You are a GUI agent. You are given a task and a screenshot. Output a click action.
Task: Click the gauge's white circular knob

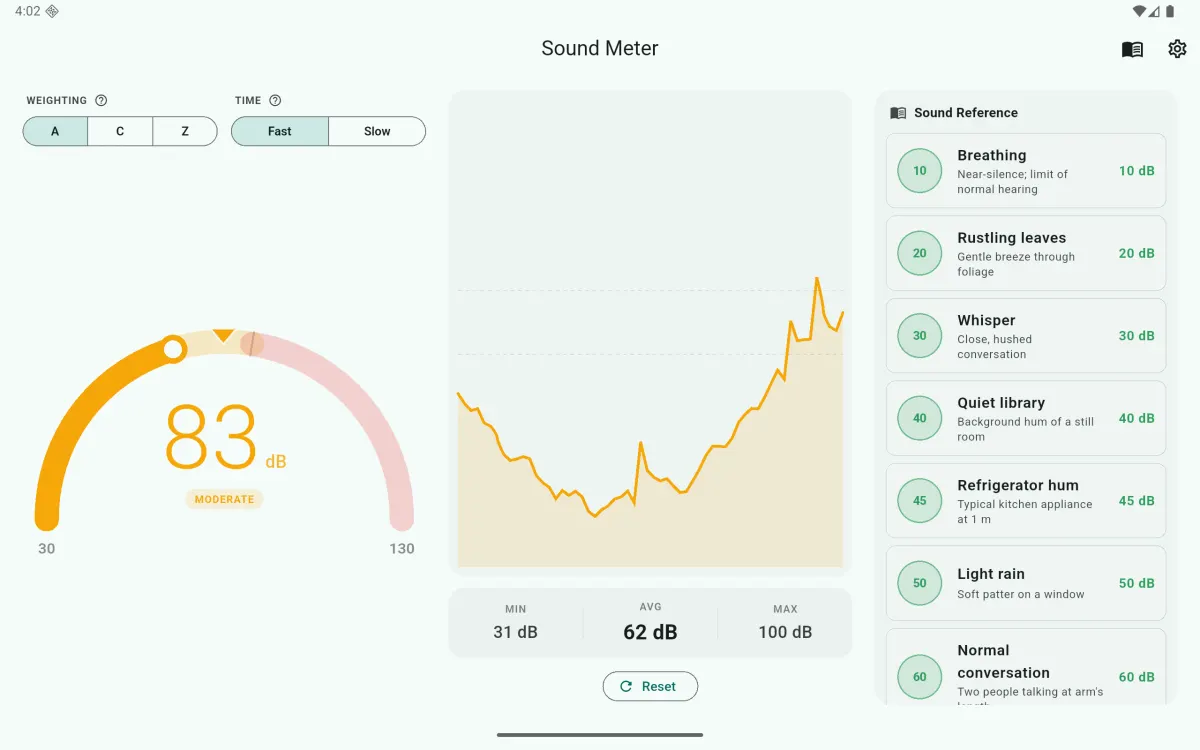(174, 349)
